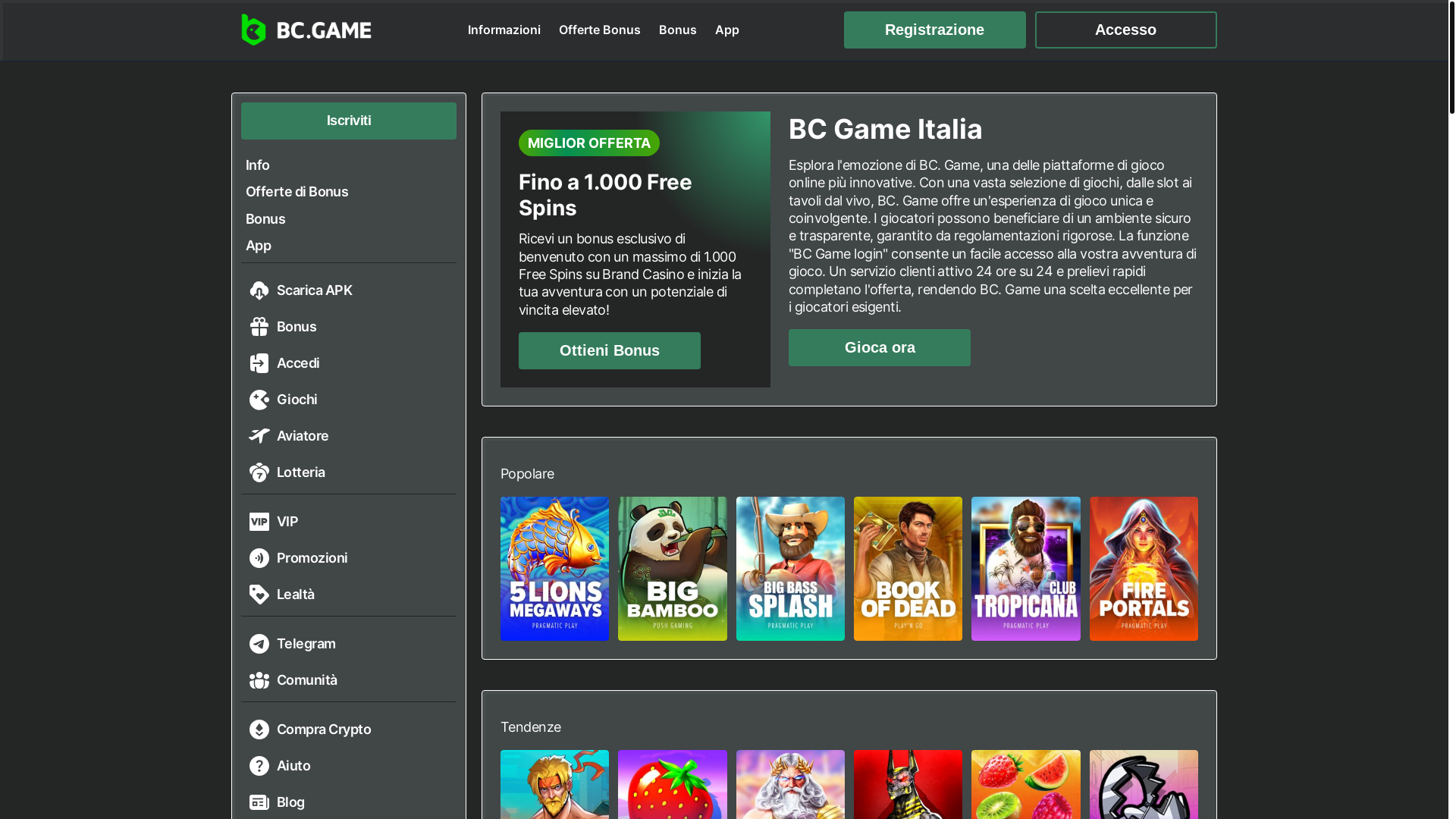Click the page vertical scrollbar
This screenshot has height=819, width=1456.
click(1451, 59)
